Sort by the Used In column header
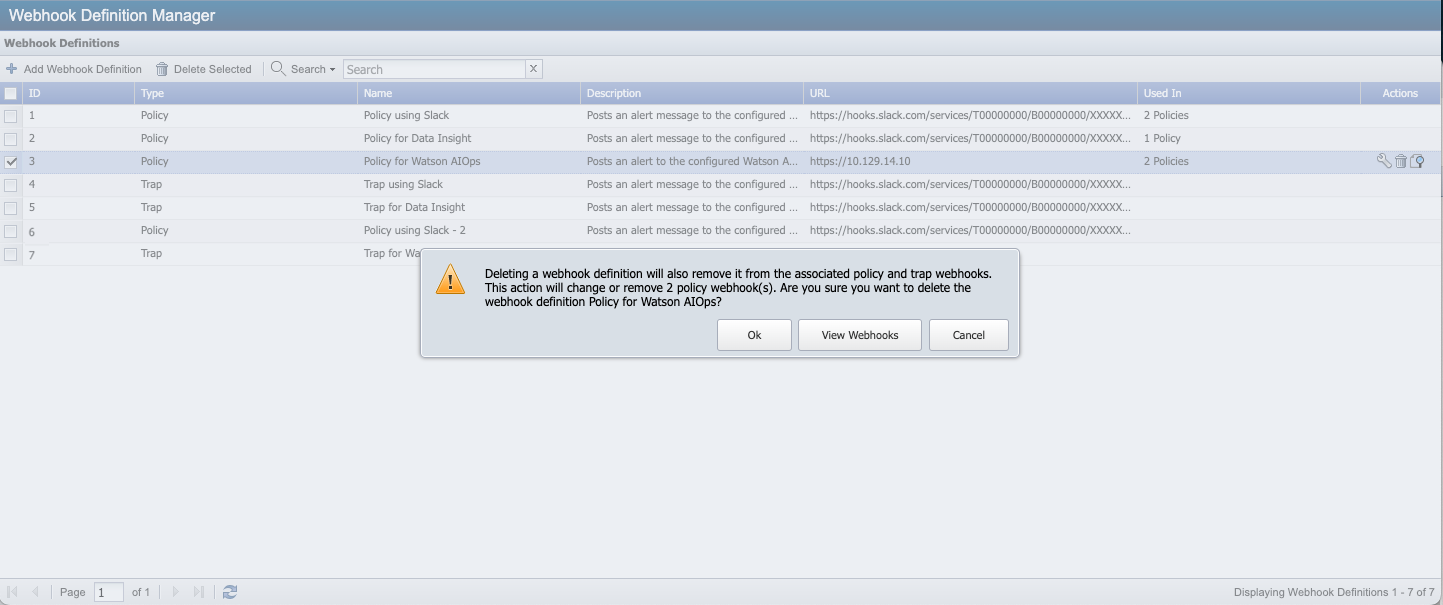This screenshot has width=1443, height=605. 1249,93
